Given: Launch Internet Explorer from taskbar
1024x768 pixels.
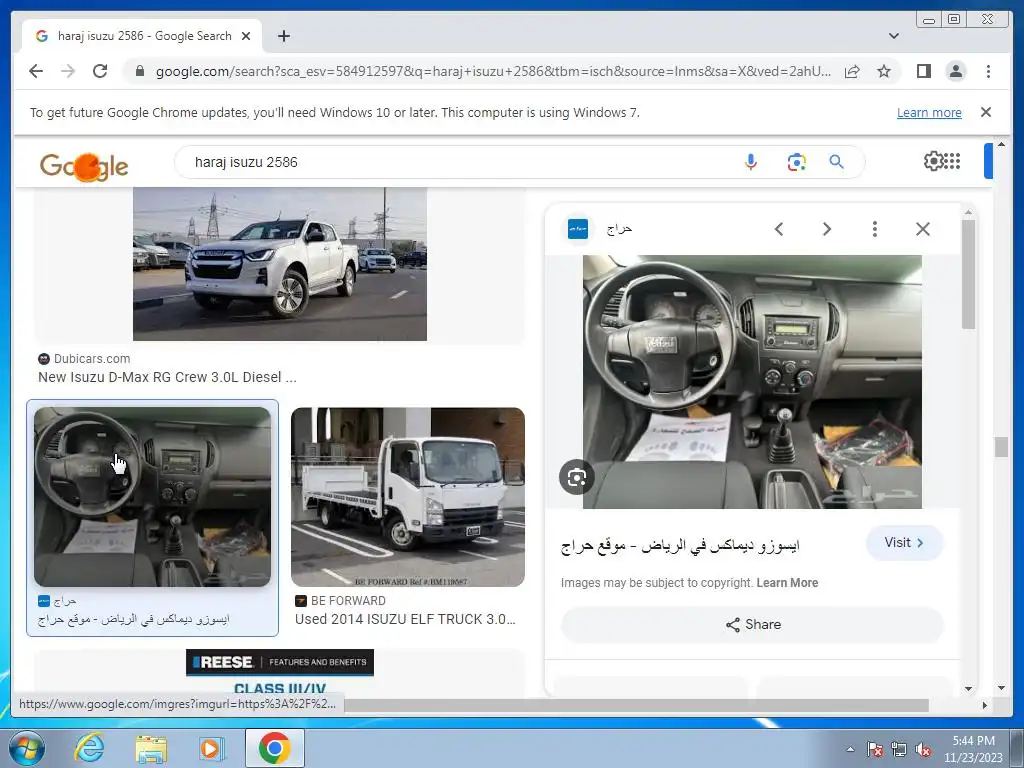Looking at the screenshot, I should tap(89, 748).
